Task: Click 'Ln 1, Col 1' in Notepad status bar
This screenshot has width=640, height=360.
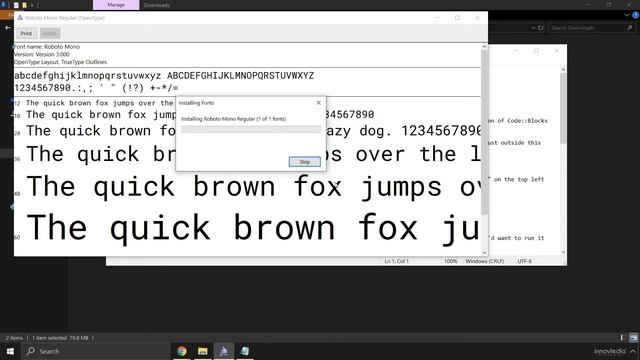Action: [x=396, y=261]
